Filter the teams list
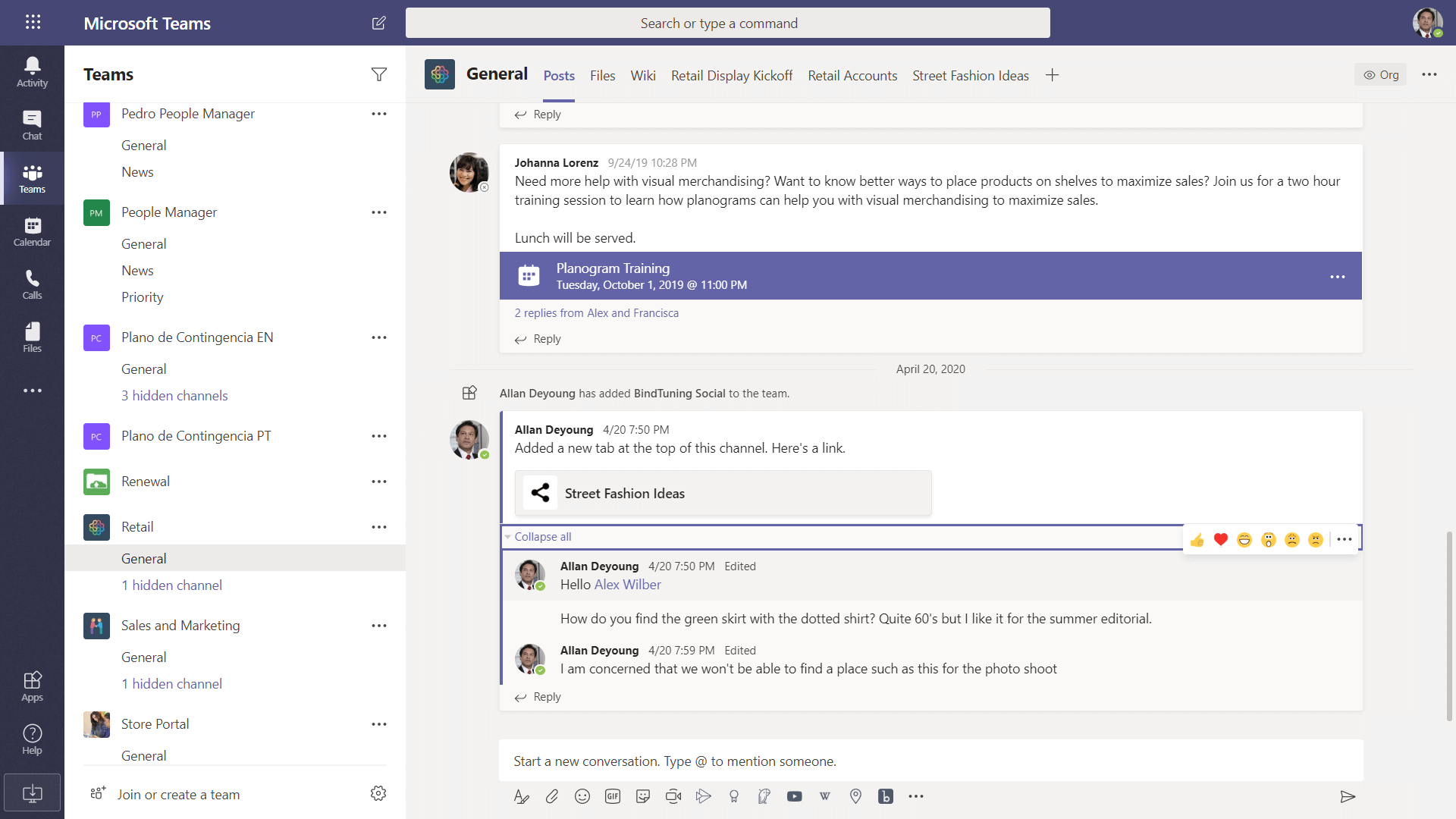Viewport: 1456px width, 819px height. 378,74
